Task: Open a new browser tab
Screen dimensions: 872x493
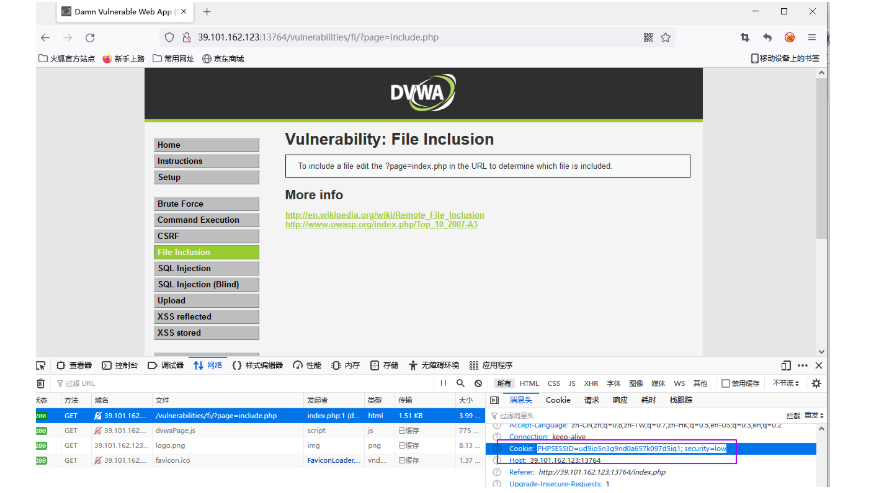Action: pyautogui.click(x=207, y=11)
